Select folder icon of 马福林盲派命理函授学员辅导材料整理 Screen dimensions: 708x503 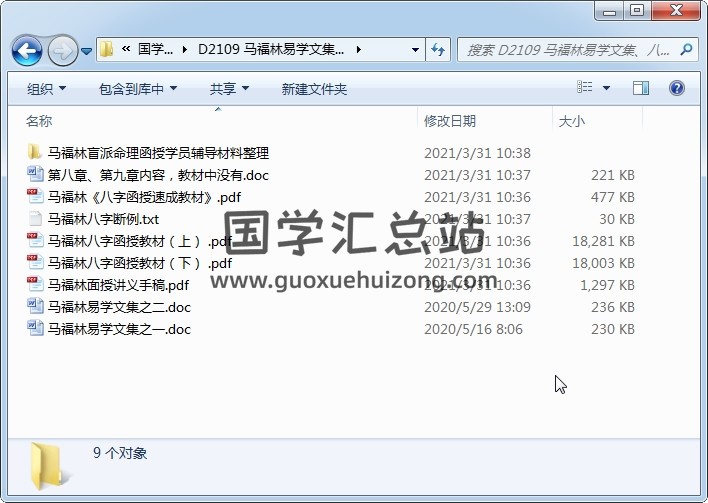click(x=34, y=152)
